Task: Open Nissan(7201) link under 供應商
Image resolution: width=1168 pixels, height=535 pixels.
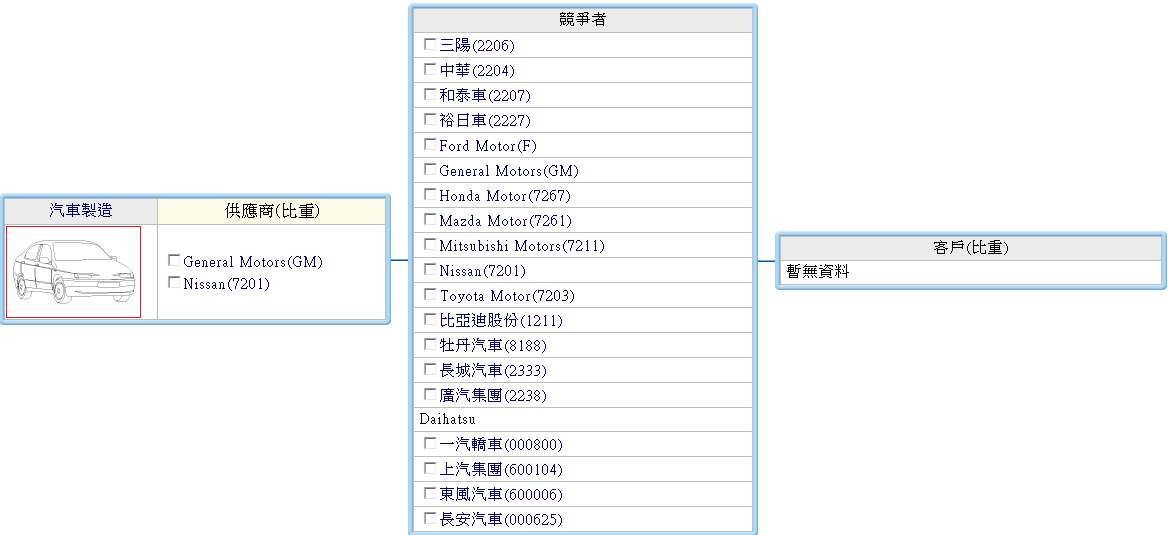Action: point(226,284)
